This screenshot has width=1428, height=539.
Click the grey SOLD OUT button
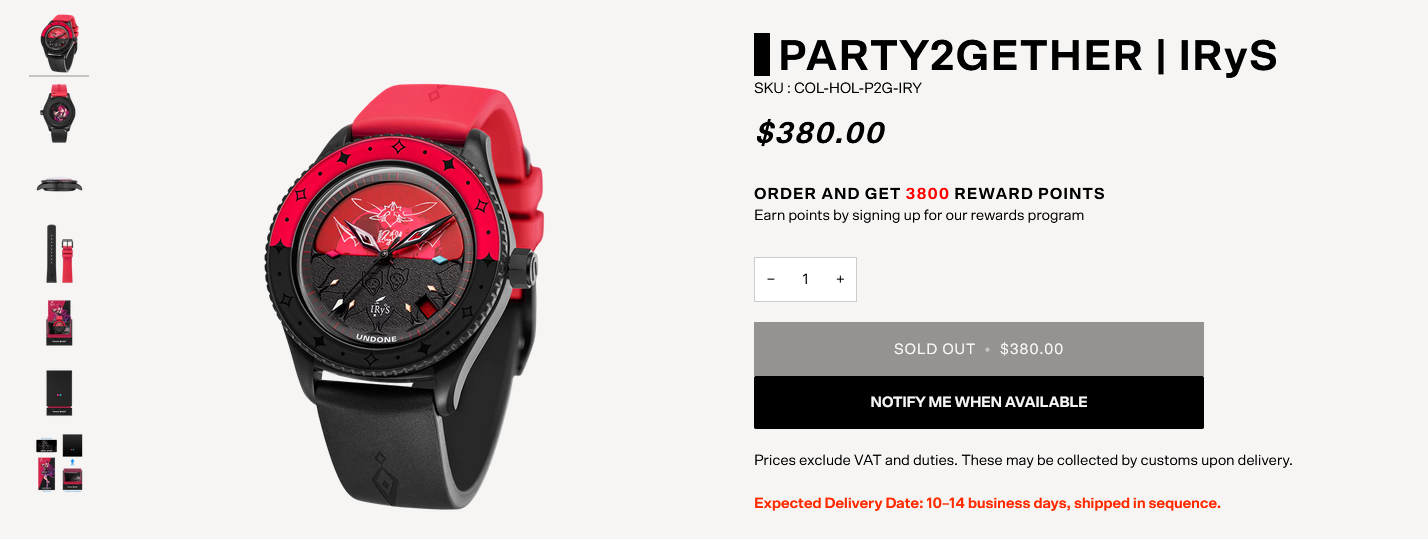click(979, 349)
